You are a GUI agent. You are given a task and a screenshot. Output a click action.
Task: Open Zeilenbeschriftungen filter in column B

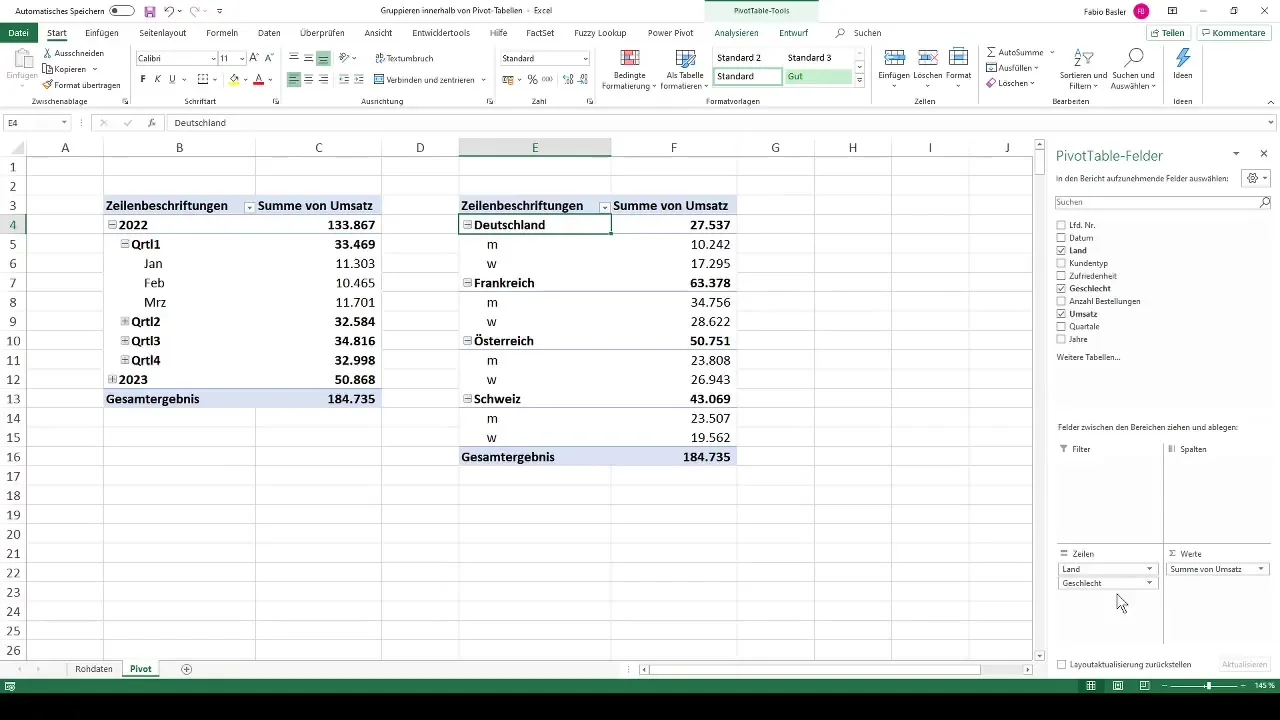pyautogui.click(x=248, y=207)
